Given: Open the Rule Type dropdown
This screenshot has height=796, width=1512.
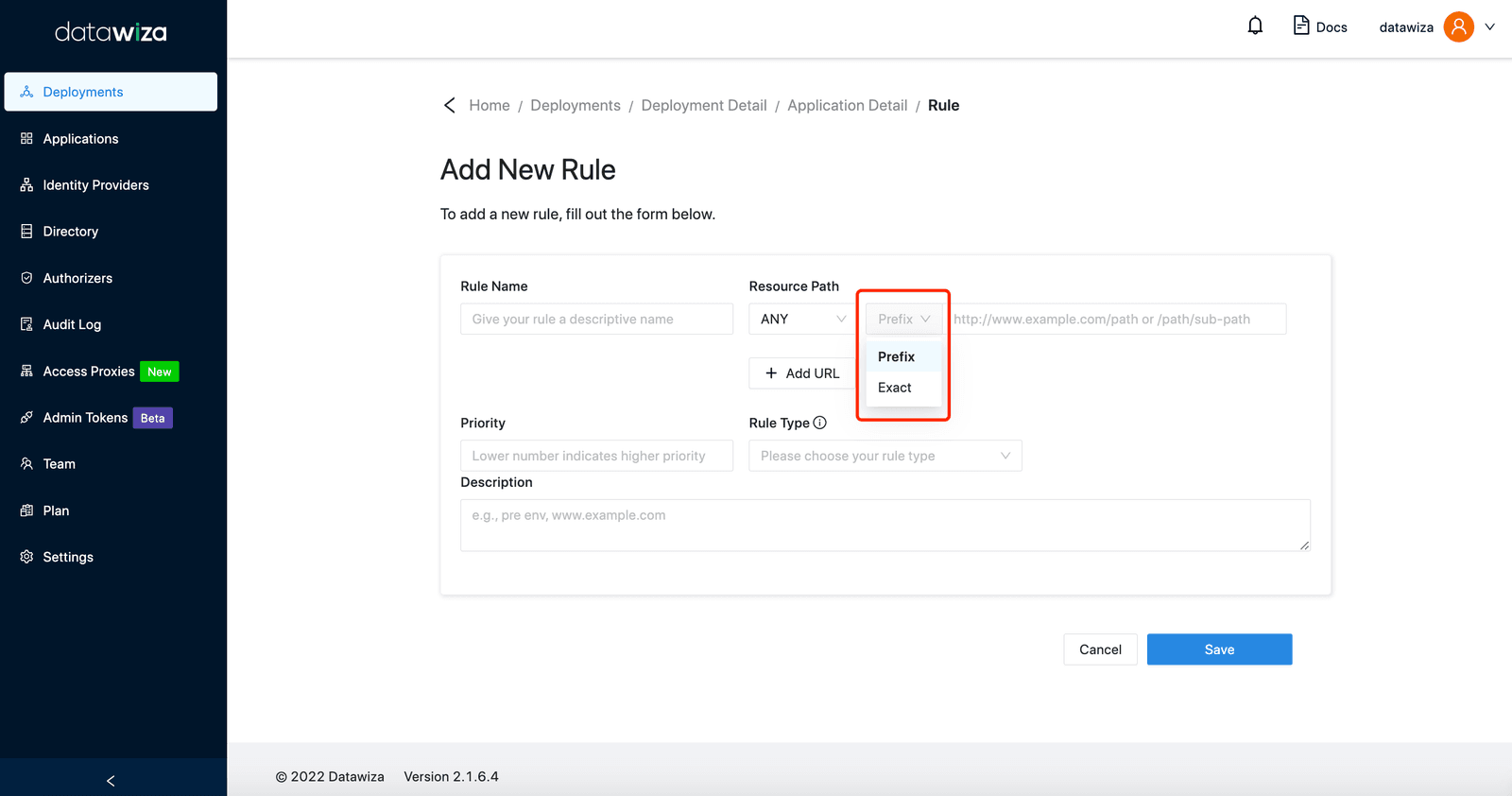Looking at the screenshot, I should click(885, 456).
